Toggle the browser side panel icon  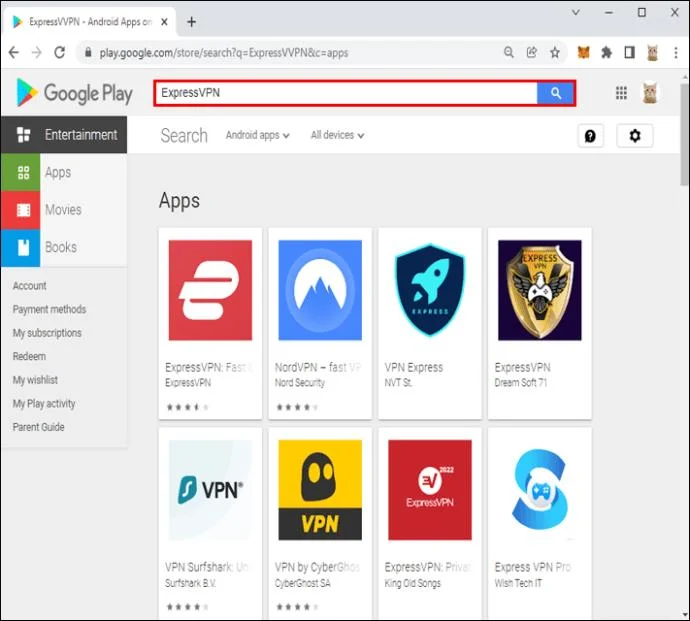point(629,53)
